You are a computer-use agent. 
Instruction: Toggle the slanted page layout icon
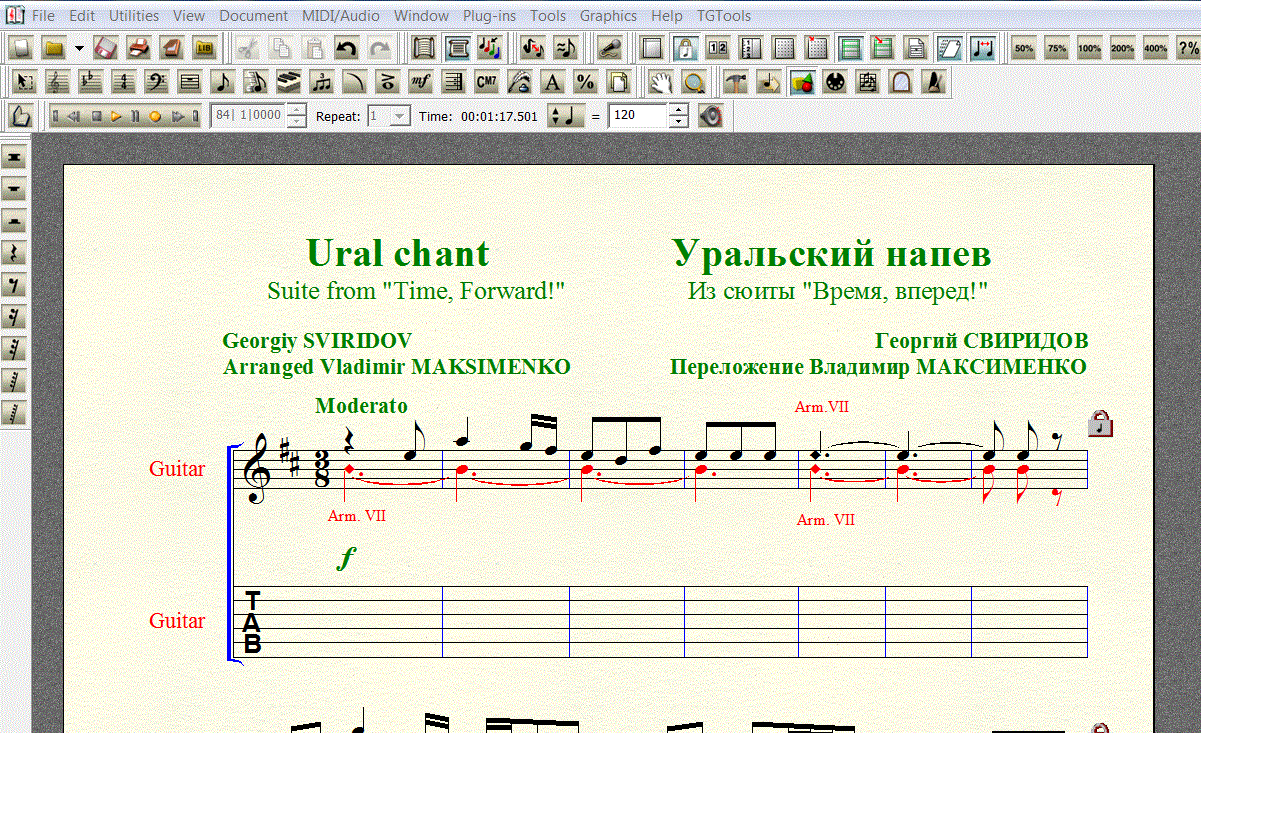point(949,48)
